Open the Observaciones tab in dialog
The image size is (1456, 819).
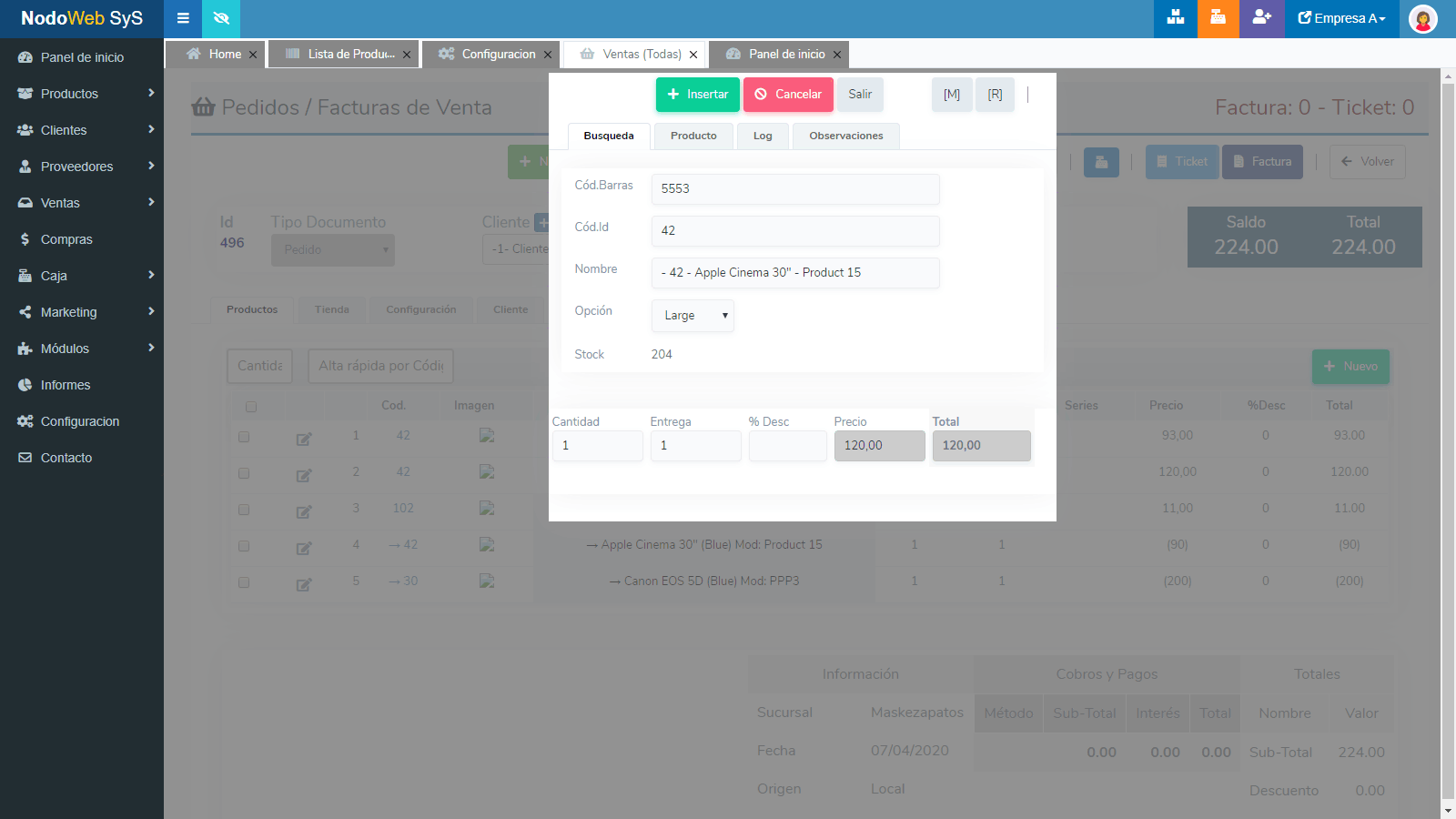(x=845, y=136)
